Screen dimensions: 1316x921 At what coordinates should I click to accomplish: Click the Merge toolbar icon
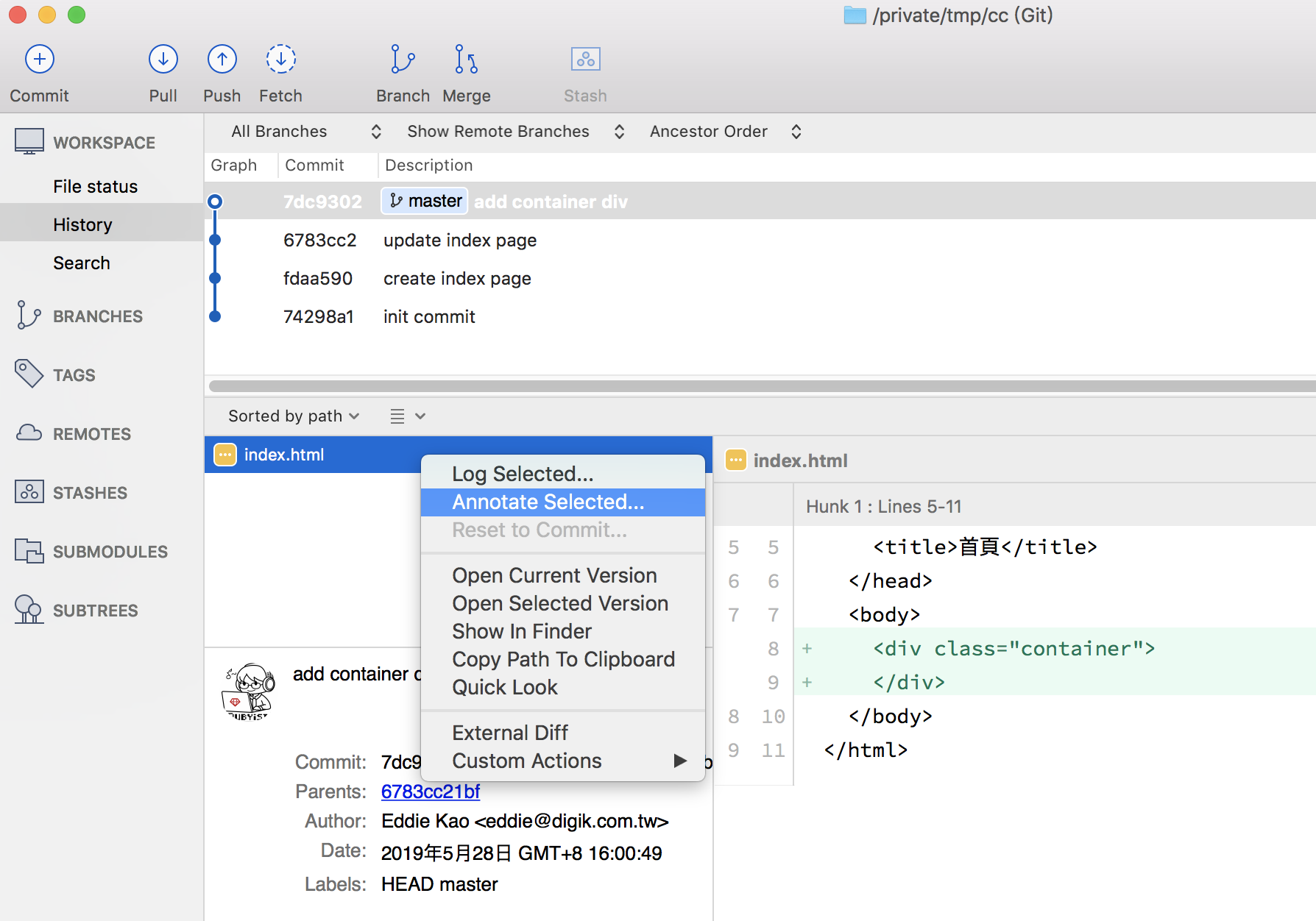466,60
